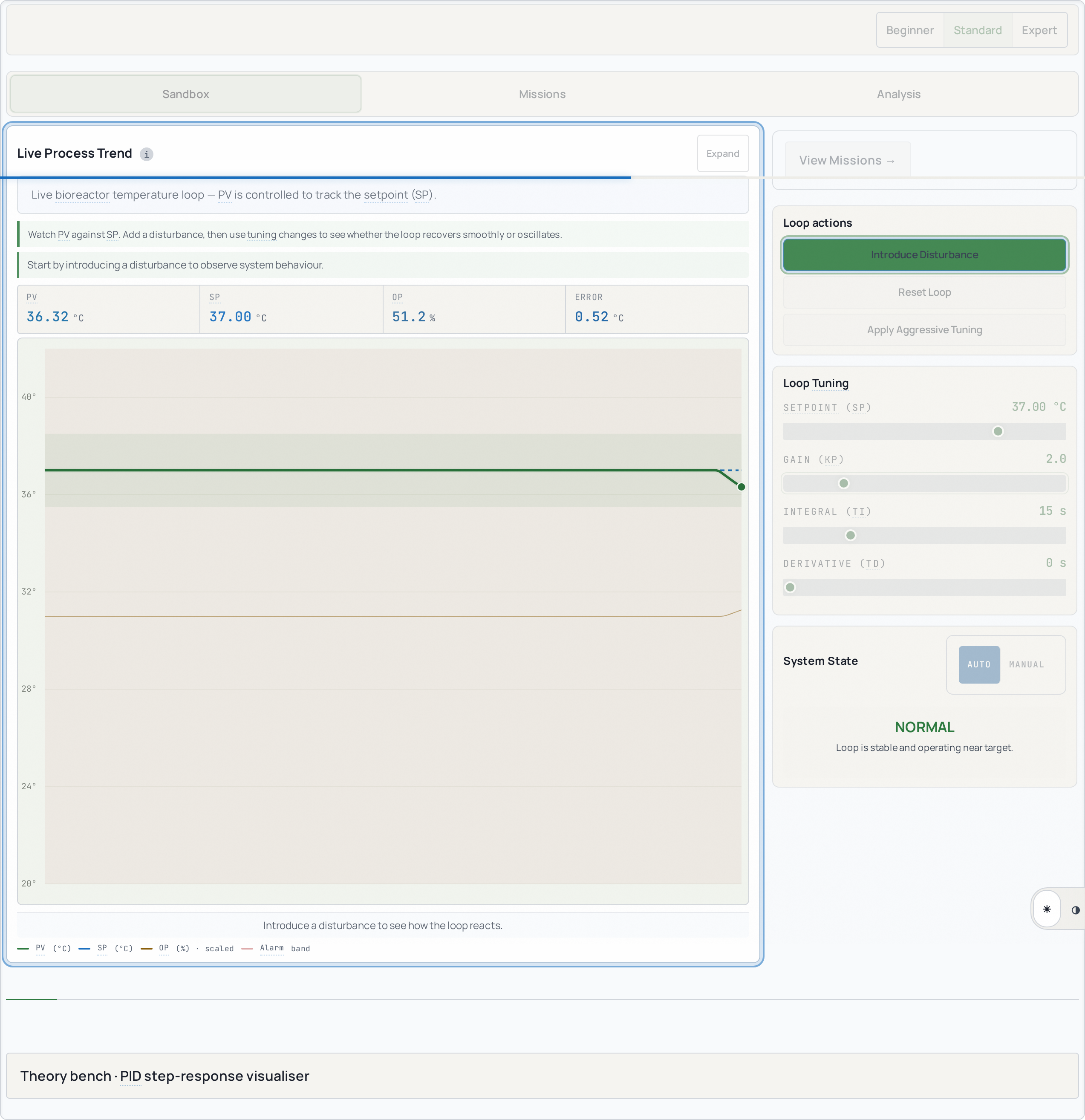Screen dimensions: 1085x1120
Task: Switch loop to MANUAL mode
Action: (x=1026, y=664)
